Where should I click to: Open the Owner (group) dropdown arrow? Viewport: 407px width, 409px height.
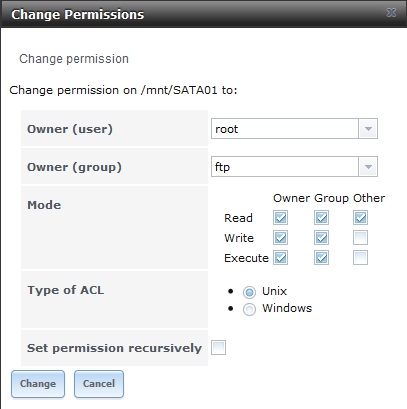(368, 167)
